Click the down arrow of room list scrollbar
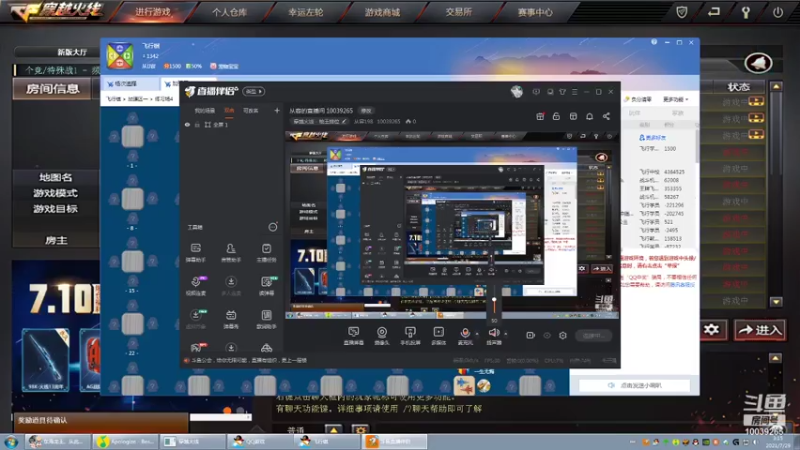Image resolution: width=800 pixels, height=450 pixels. pyautogui.click(x=776, y=302)
